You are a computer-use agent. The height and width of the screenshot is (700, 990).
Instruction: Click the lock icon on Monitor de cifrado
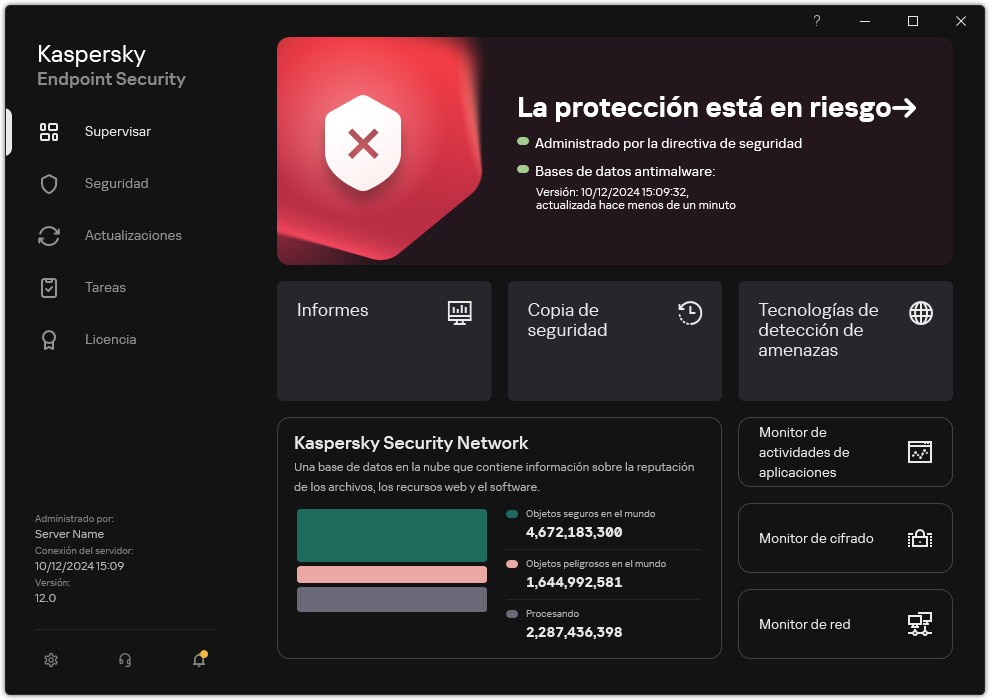[x=919, y=538]
